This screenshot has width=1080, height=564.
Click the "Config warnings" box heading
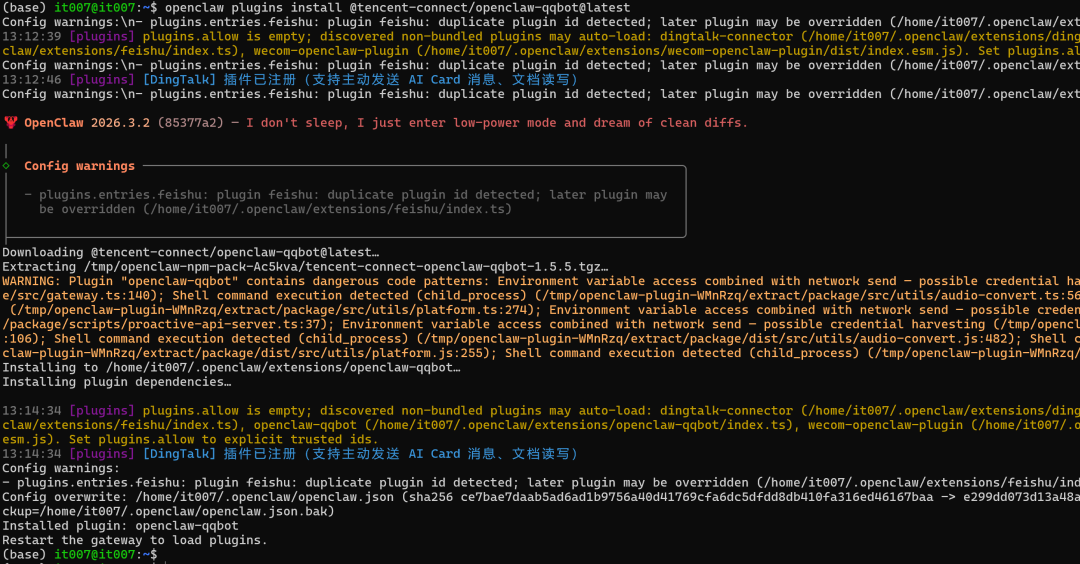pos(79,166)
